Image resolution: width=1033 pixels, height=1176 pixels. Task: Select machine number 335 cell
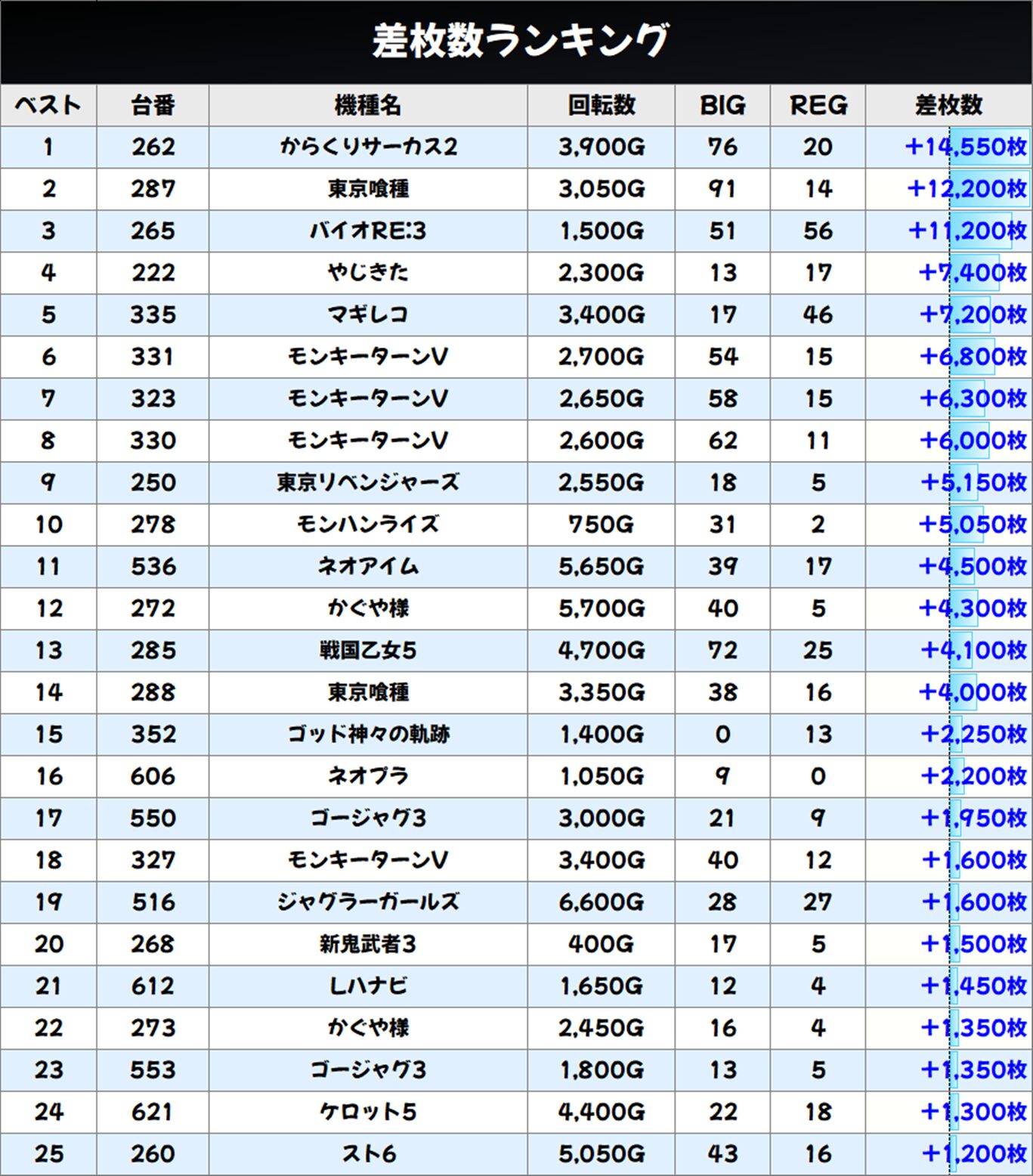click(x=153, y=314)
